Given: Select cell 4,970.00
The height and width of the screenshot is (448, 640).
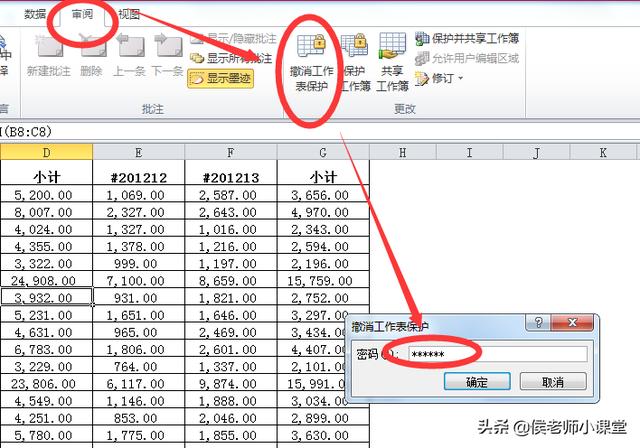Looking at the screenshot, I should tap(323, 212).
